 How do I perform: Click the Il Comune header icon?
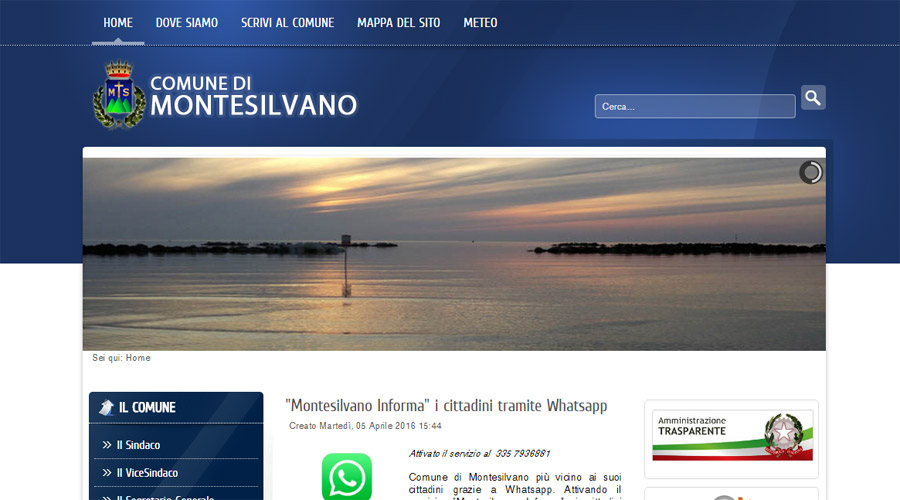[106, 408]
